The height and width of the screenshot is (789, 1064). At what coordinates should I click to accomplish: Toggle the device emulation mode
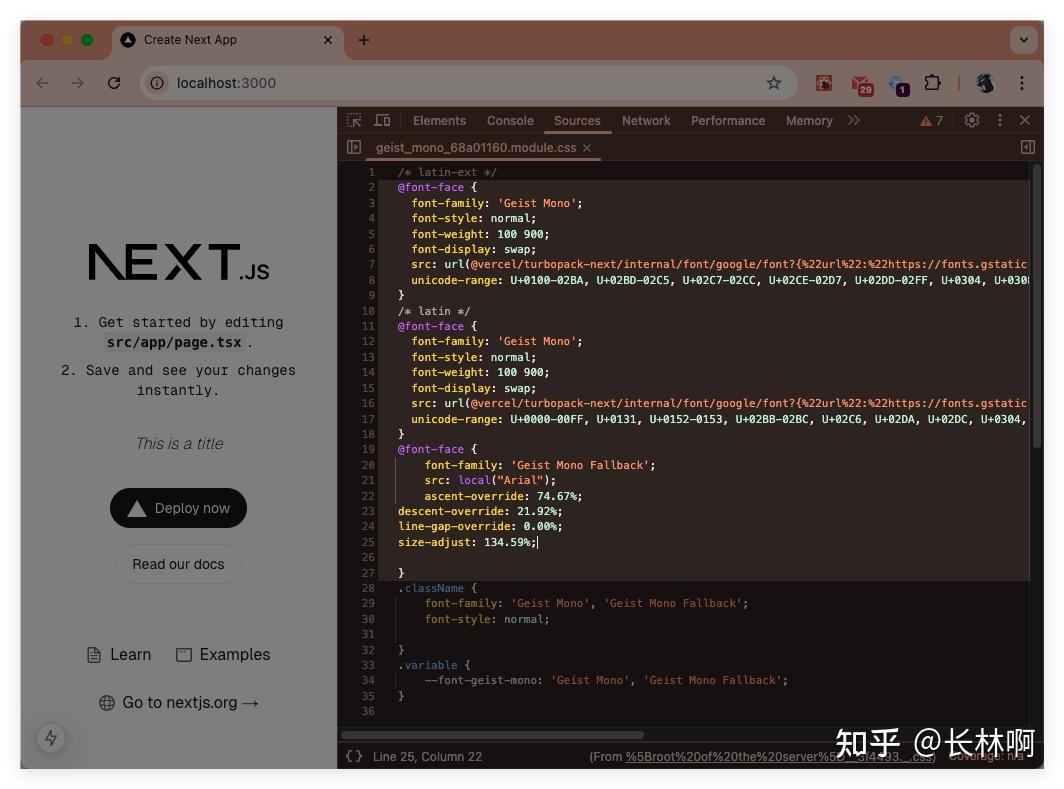tap(382, 120)
